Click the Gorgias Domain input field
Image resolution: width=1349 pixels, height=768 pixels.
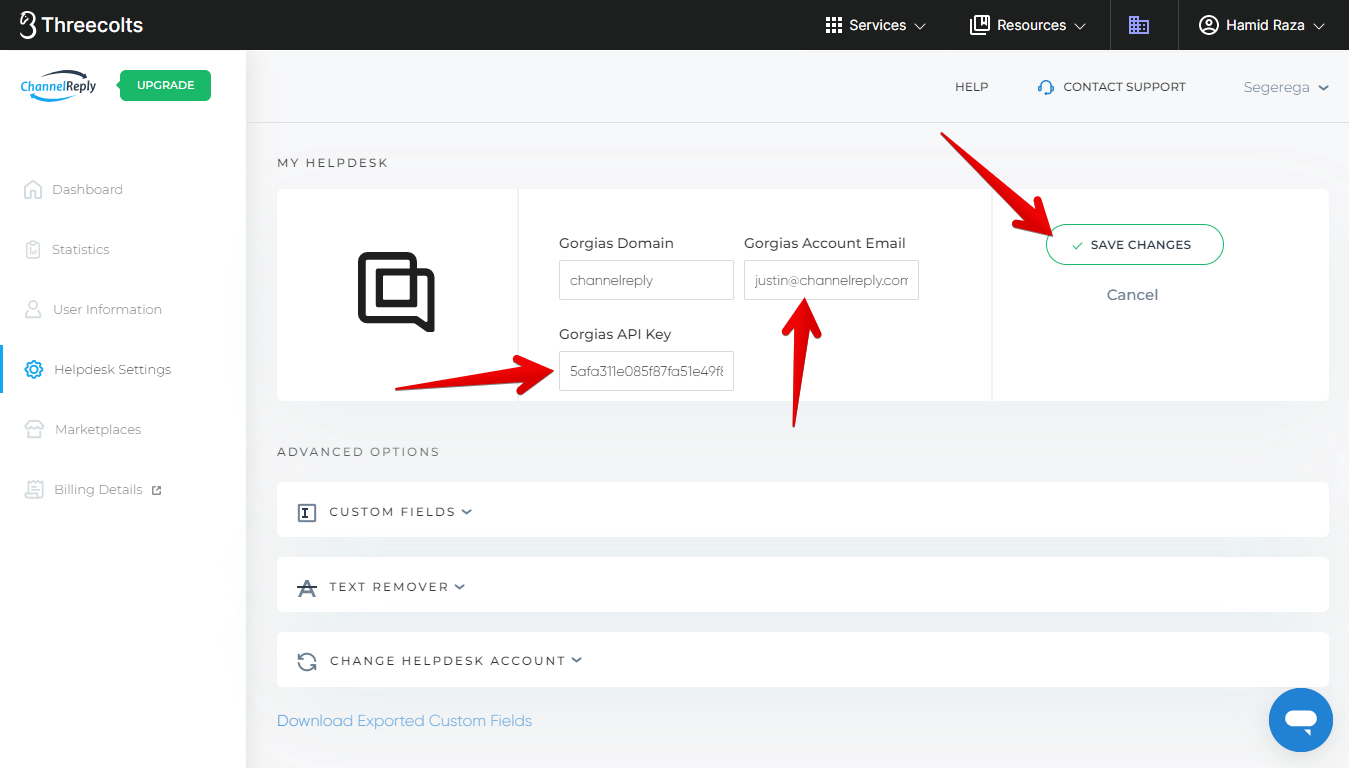click(646, 280)
